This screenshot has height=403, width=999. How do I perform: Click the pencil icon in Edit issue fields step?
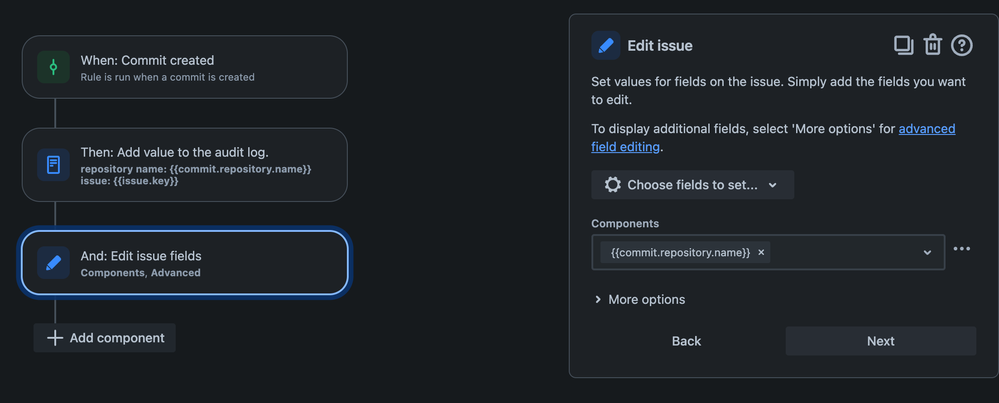point(54,263)
